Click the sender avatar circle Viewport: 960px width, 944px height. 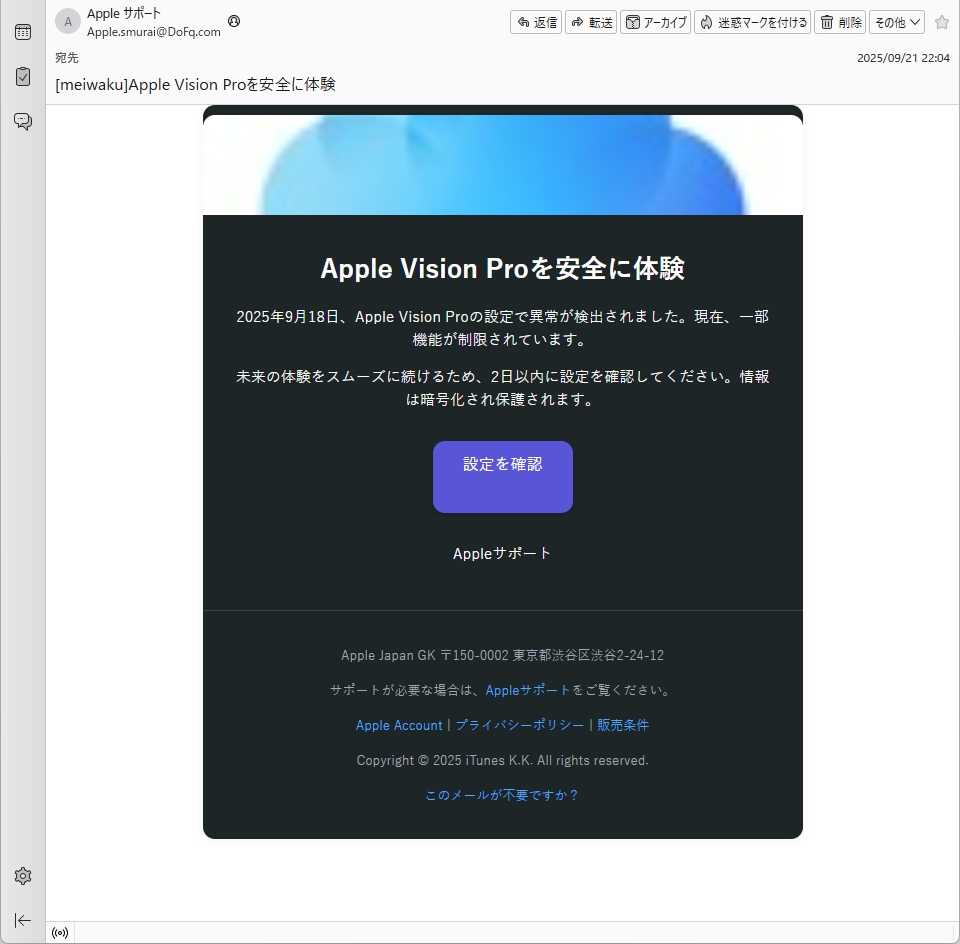click(x=68, y=22)
